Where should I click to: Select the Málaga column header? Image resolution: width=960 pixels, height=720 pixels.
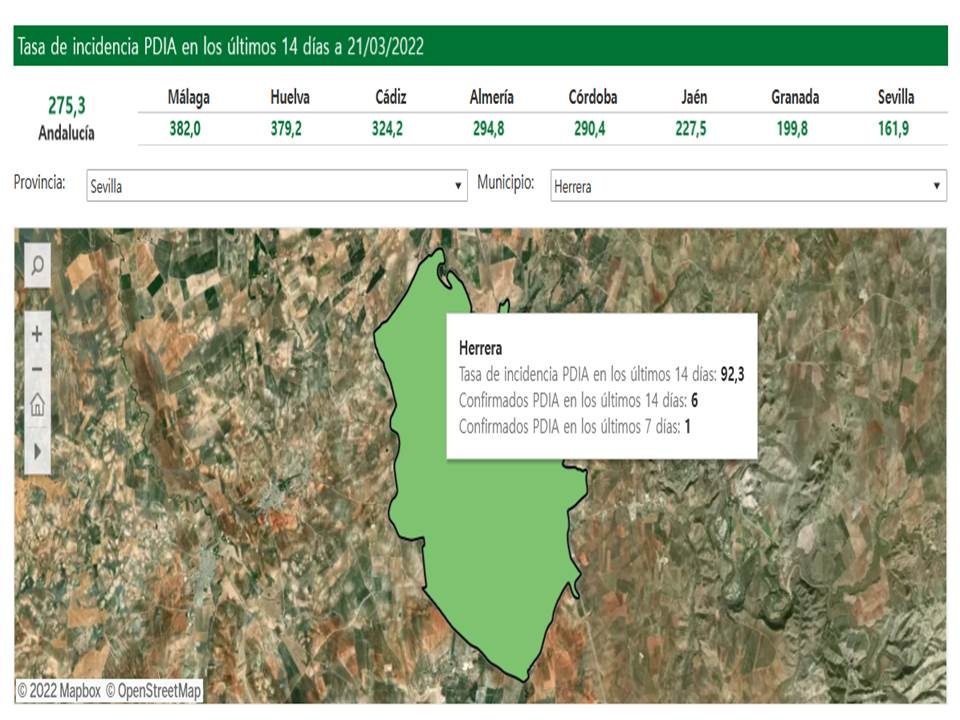[x=191, y=98]
